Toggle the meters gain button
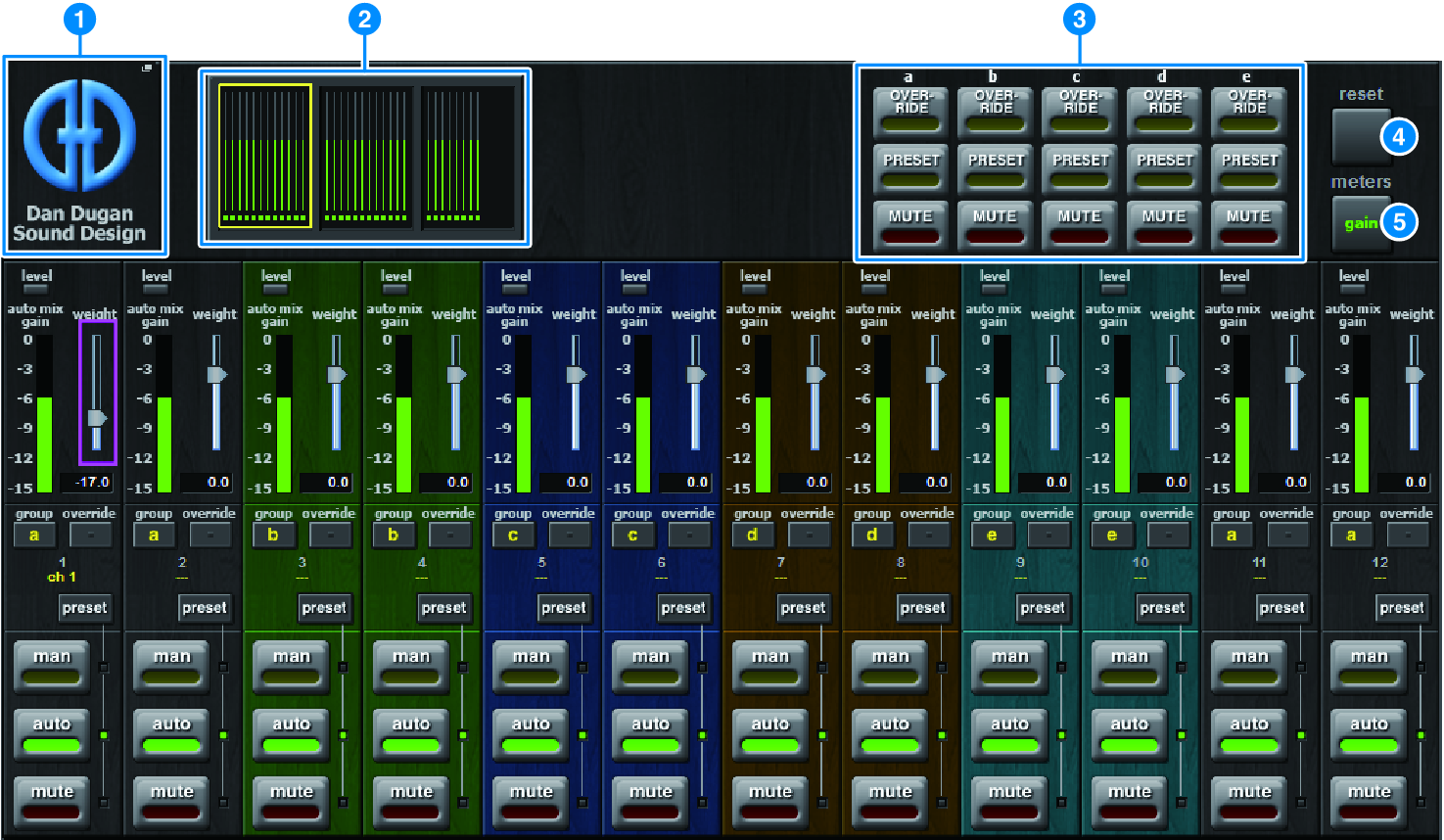Image resolution: width=1444 pixels, height=840 pixels. 1359,224
